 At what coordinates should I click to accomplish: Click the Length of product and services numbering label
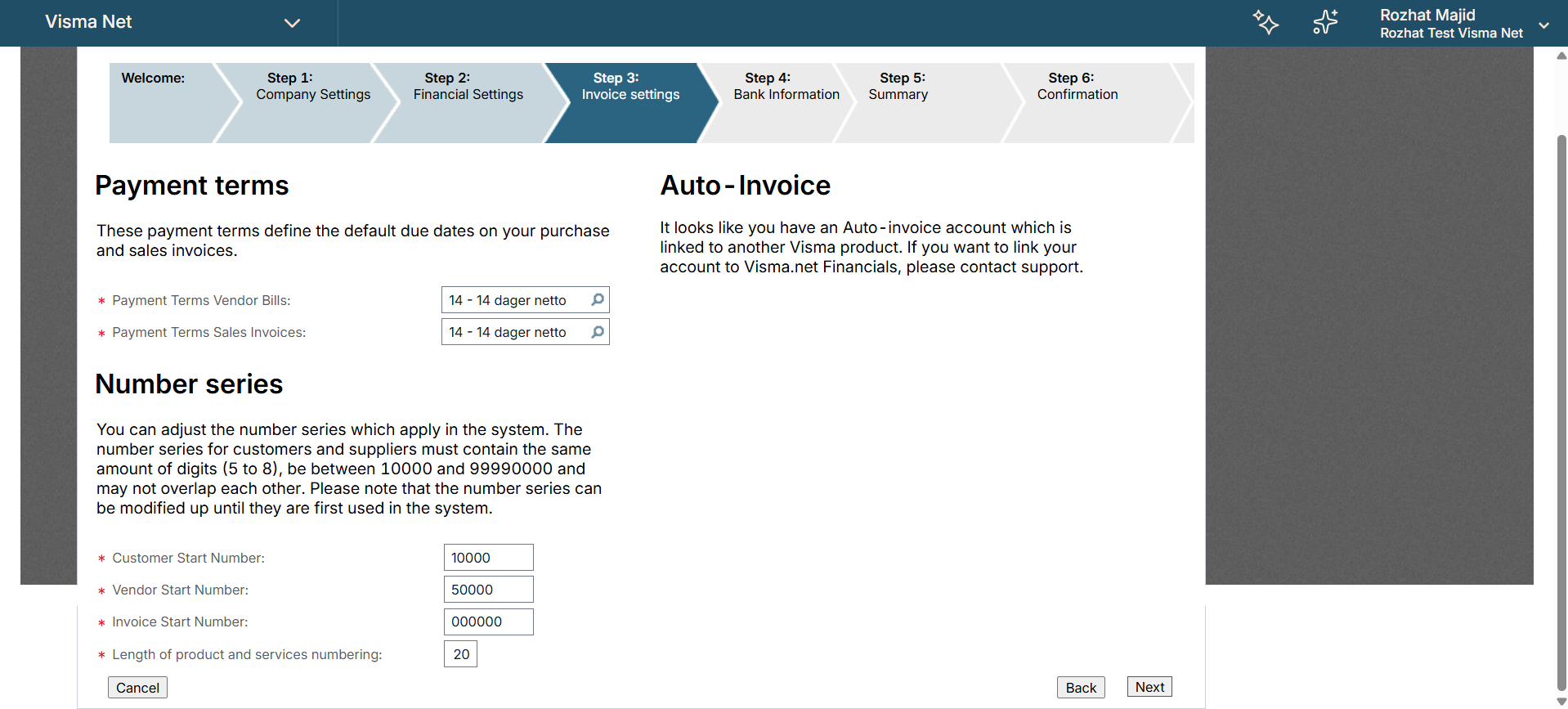pos(247,654)
